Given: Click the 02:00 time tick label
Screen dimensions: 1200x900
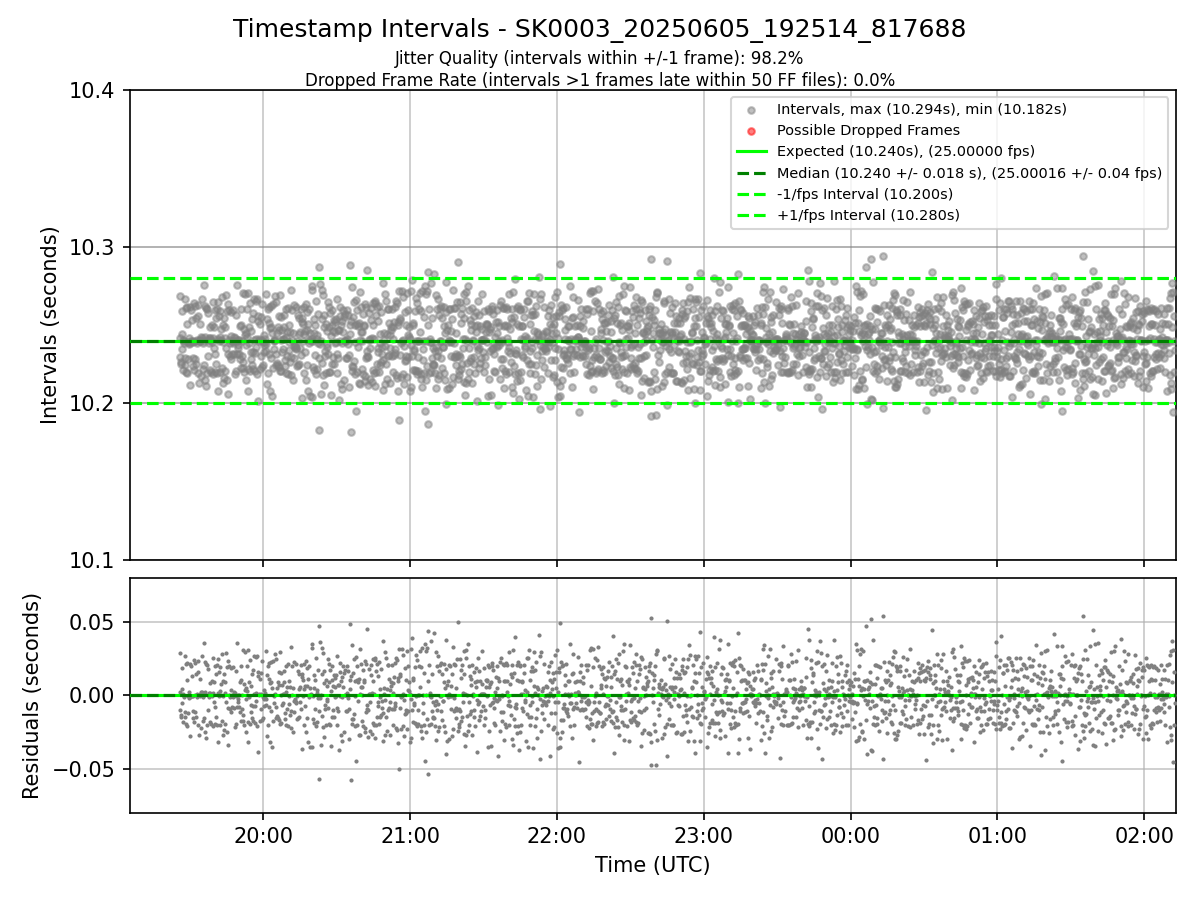Looking at the screenshot, I should coord(1144,835).
